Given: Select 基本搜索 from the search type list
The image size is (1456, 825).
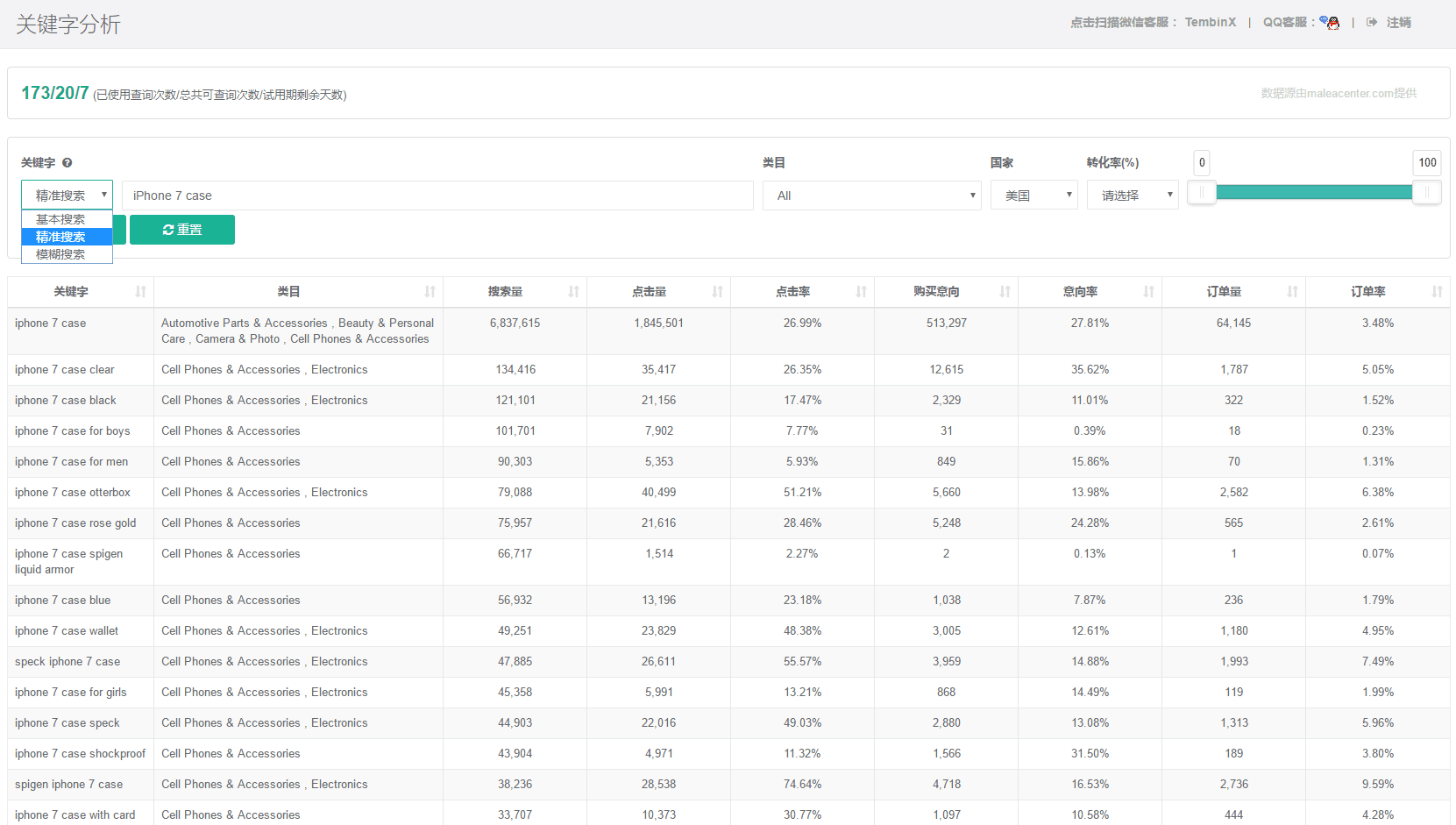Looking at the screenshot, I should pos(61,219).
